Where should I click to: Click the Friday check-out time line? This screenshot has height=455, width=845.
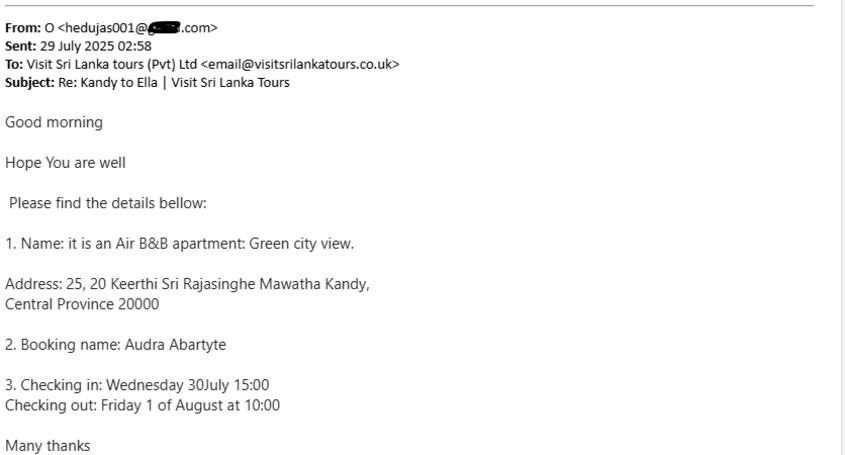click(x=142, y=405)
